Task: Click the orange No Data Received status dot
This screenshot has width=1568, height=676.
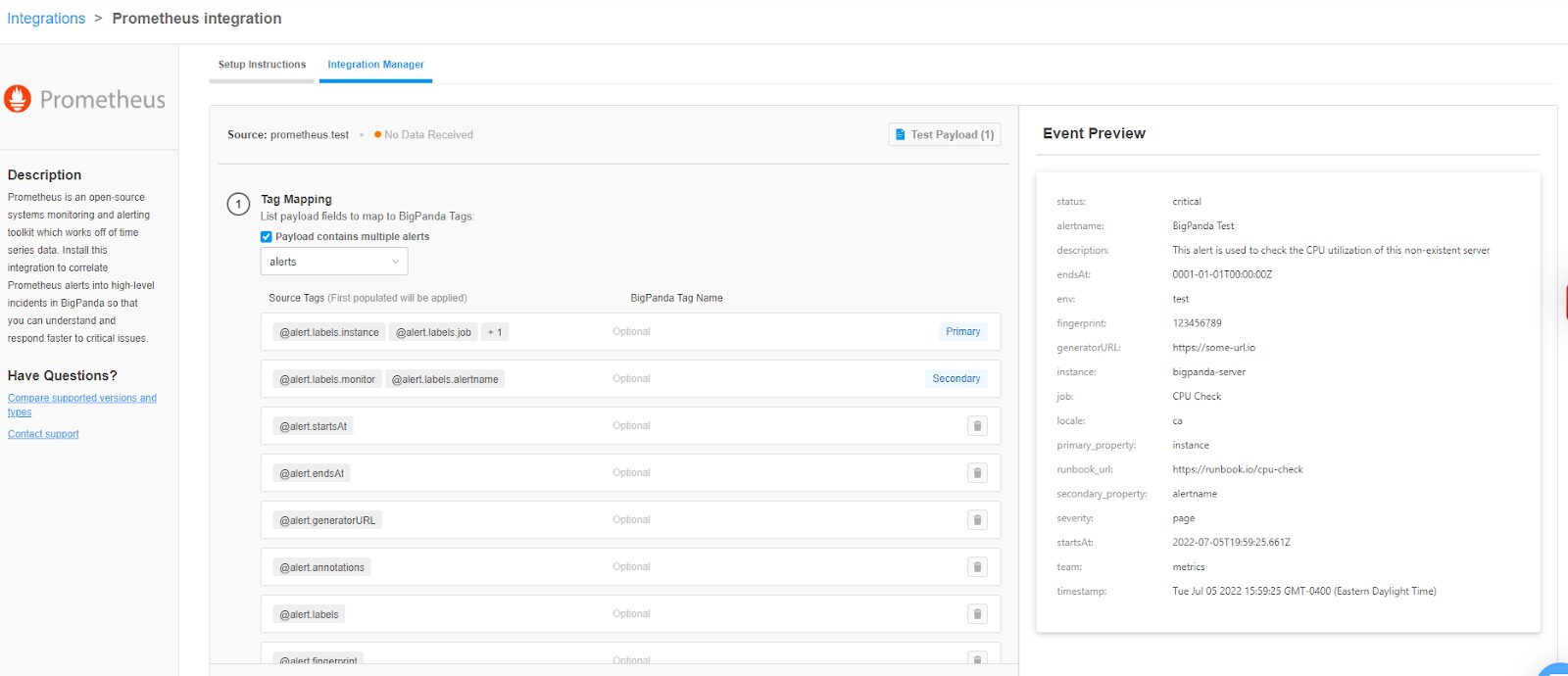Action: [377, 134]
